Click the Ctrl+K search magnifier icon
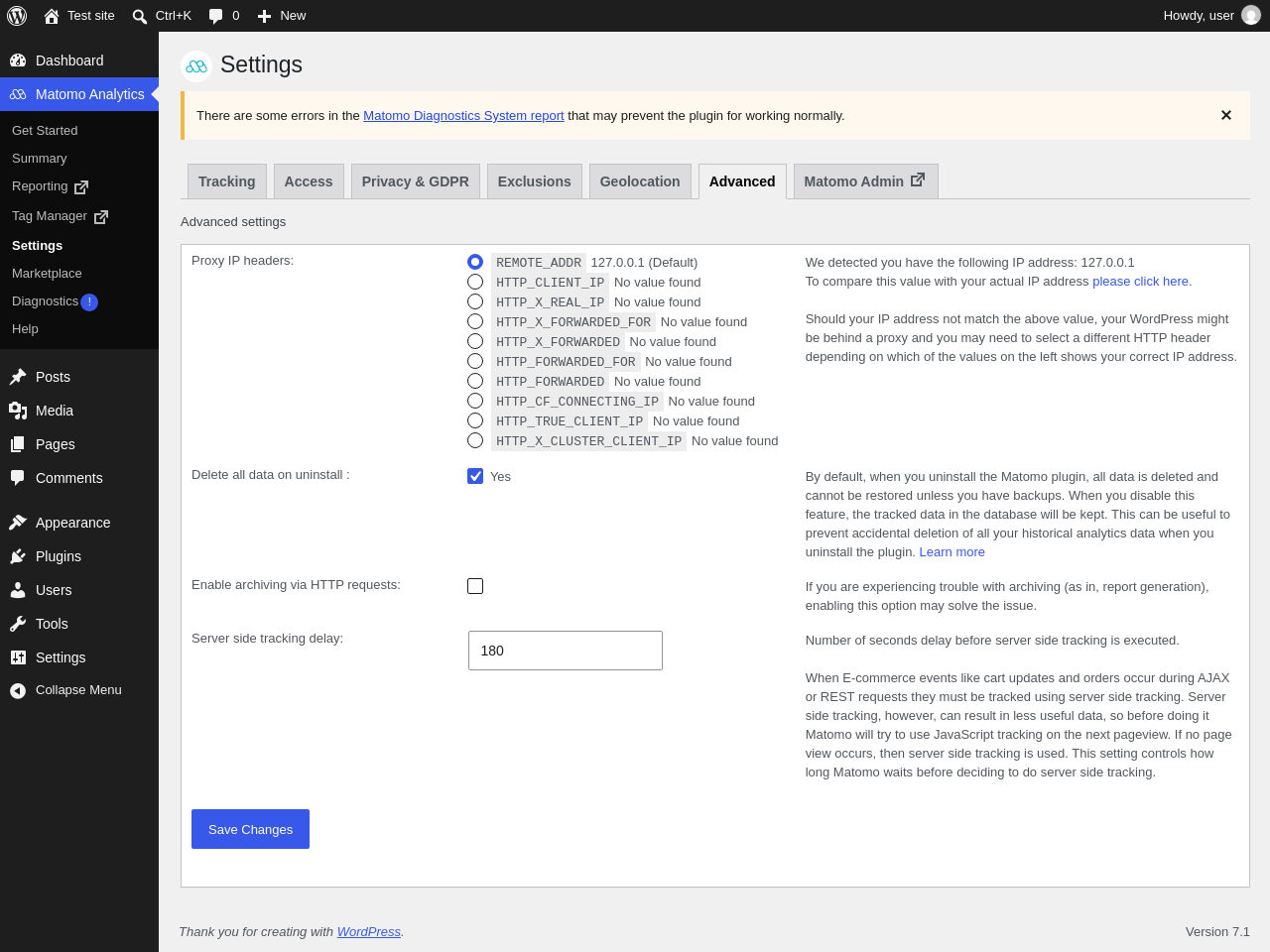 (140, 16)
